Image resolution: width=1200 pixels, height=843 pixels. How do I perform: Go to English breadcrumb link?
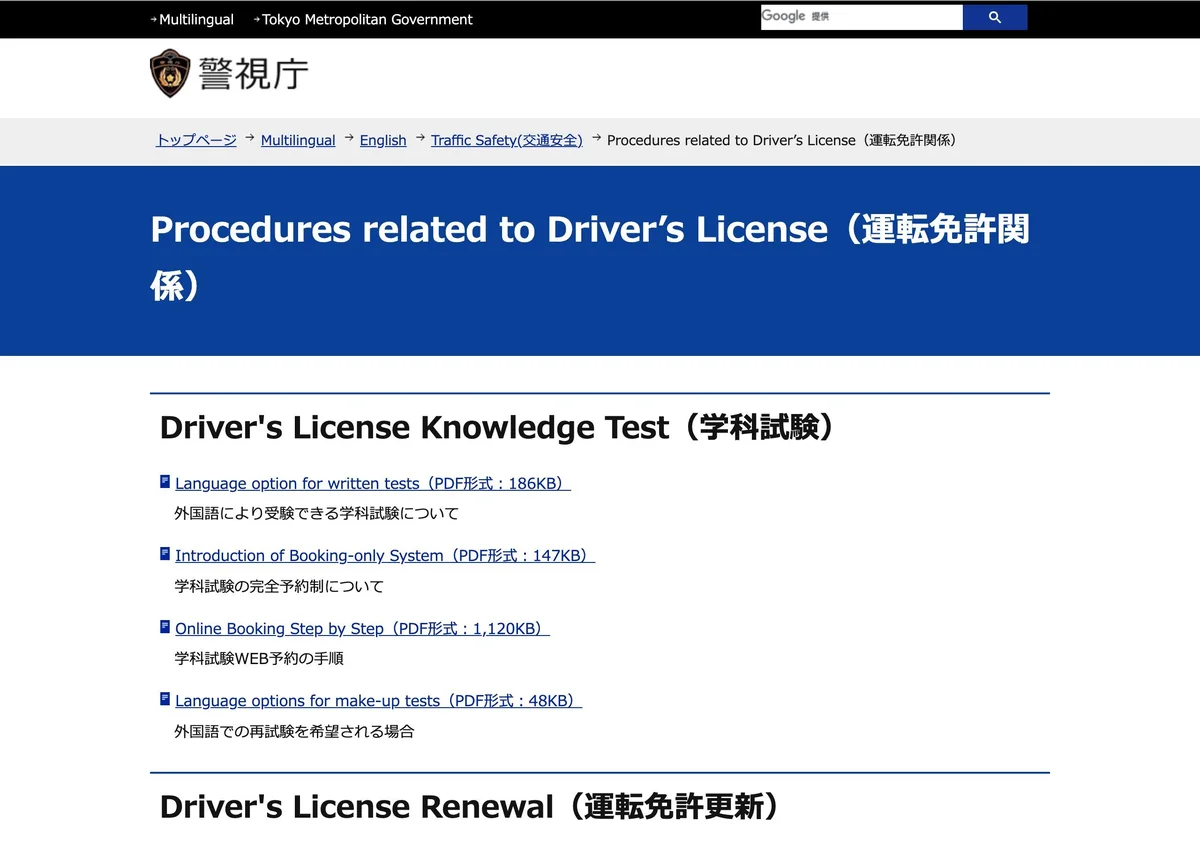click(x=383, y=140)
